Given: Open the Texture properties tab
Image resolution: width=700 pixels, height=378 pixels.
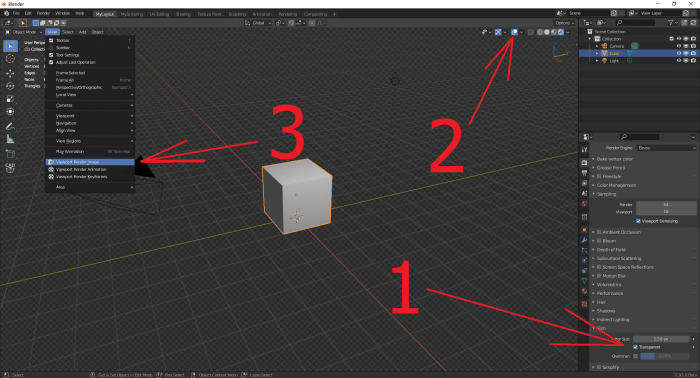Looking at the screenshot, I should pos(584,304).
